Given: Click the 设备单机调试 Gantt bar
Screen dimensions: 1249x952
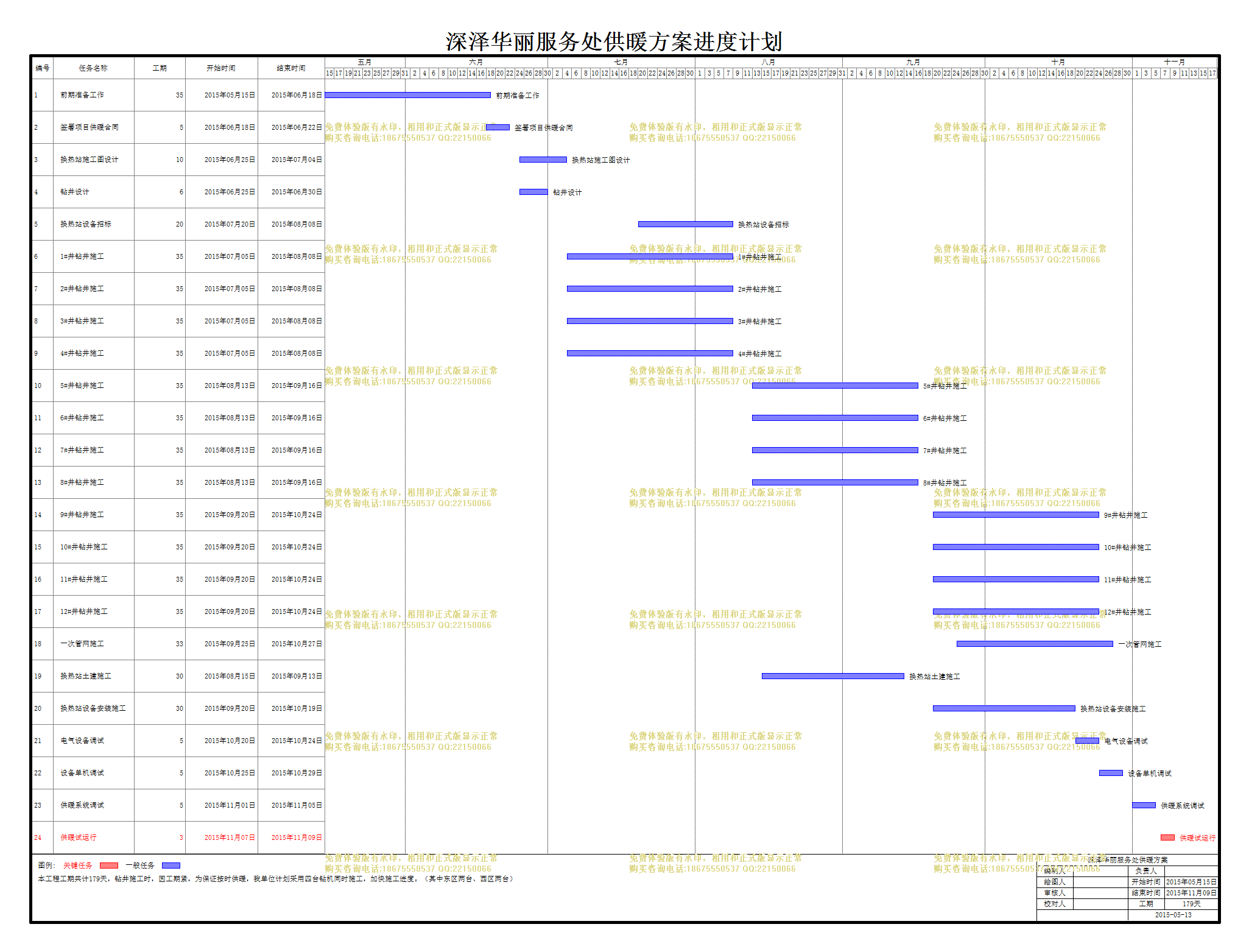Looking at the screenshot, I should pyautogui.click(x=1111, y=773).
